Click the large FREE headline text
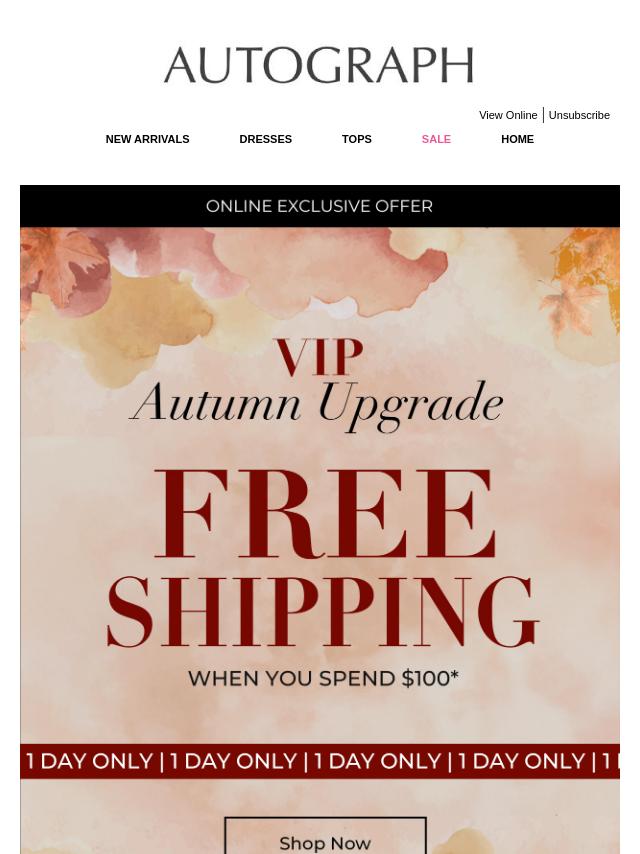This screenshot has height=854, width=640. click(x=325, y=514)
